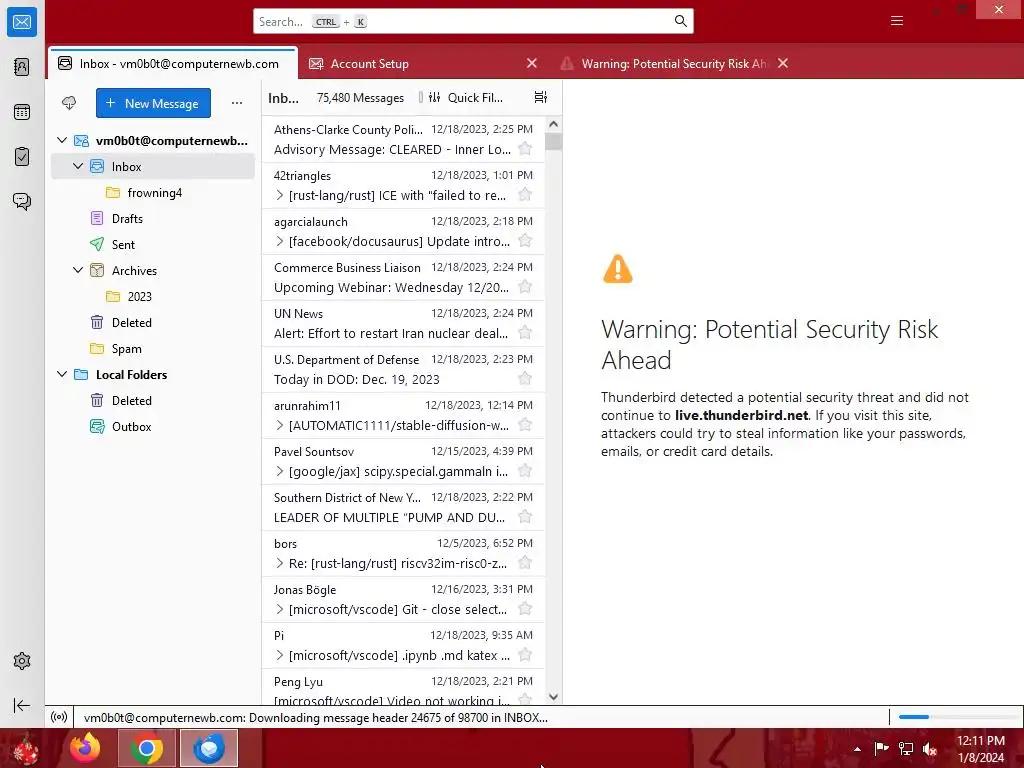Expand the arunrahim11 message thread
The image size is (1024, 768).
pos(280,426)
